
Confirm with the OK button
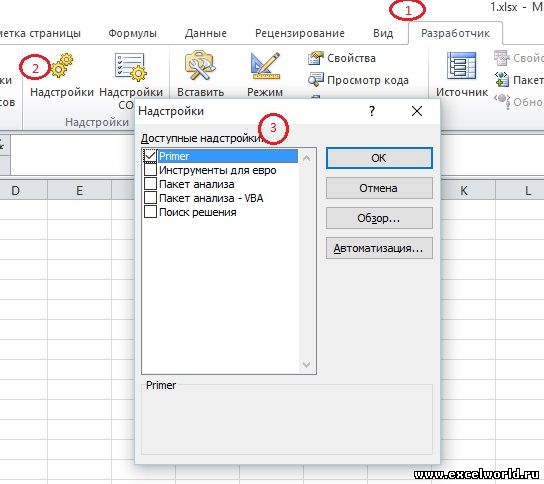(379, 158)
